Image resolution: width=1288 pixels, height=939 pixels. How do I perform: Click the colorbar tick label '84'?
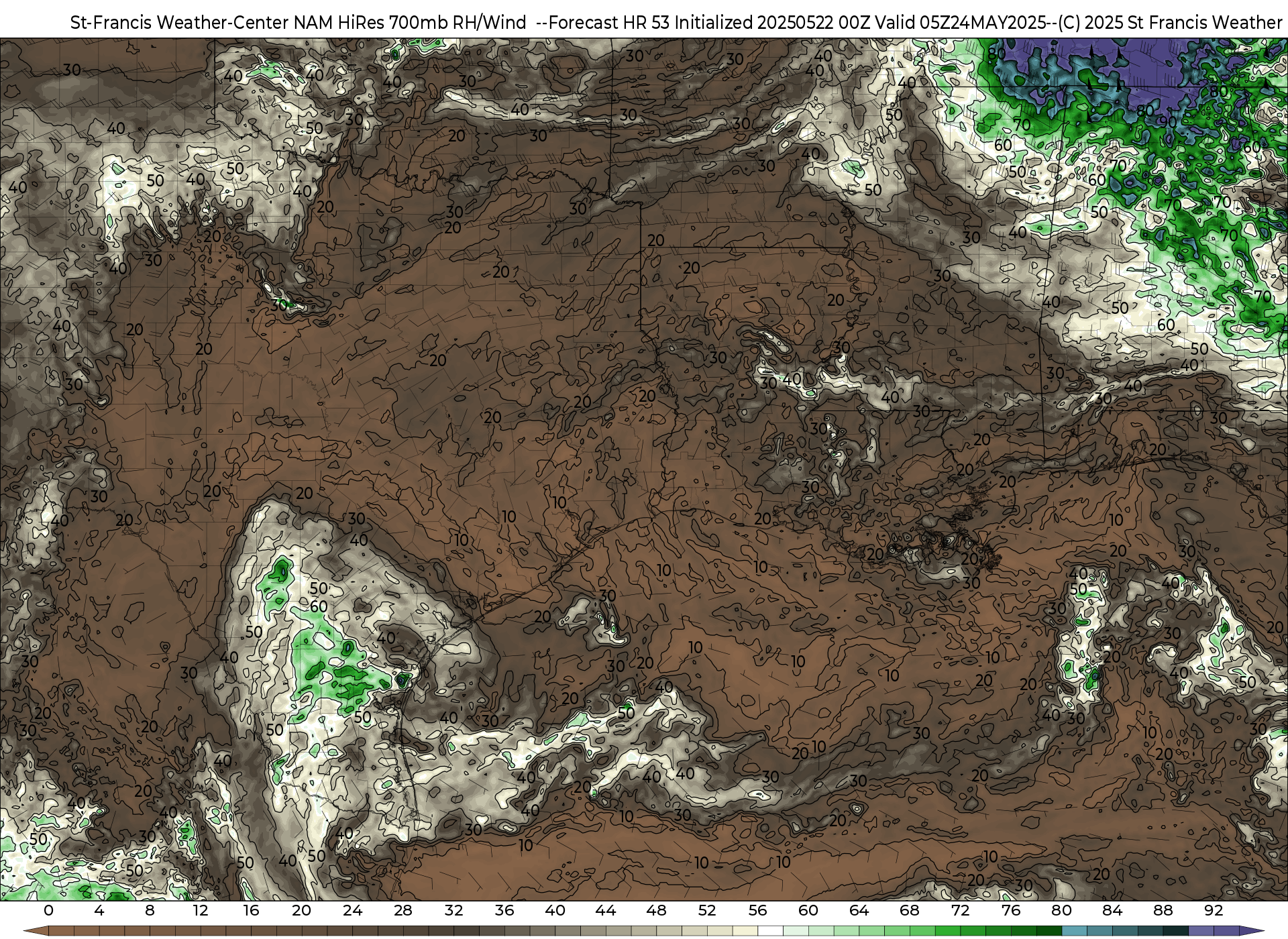tap(1112, 910)
